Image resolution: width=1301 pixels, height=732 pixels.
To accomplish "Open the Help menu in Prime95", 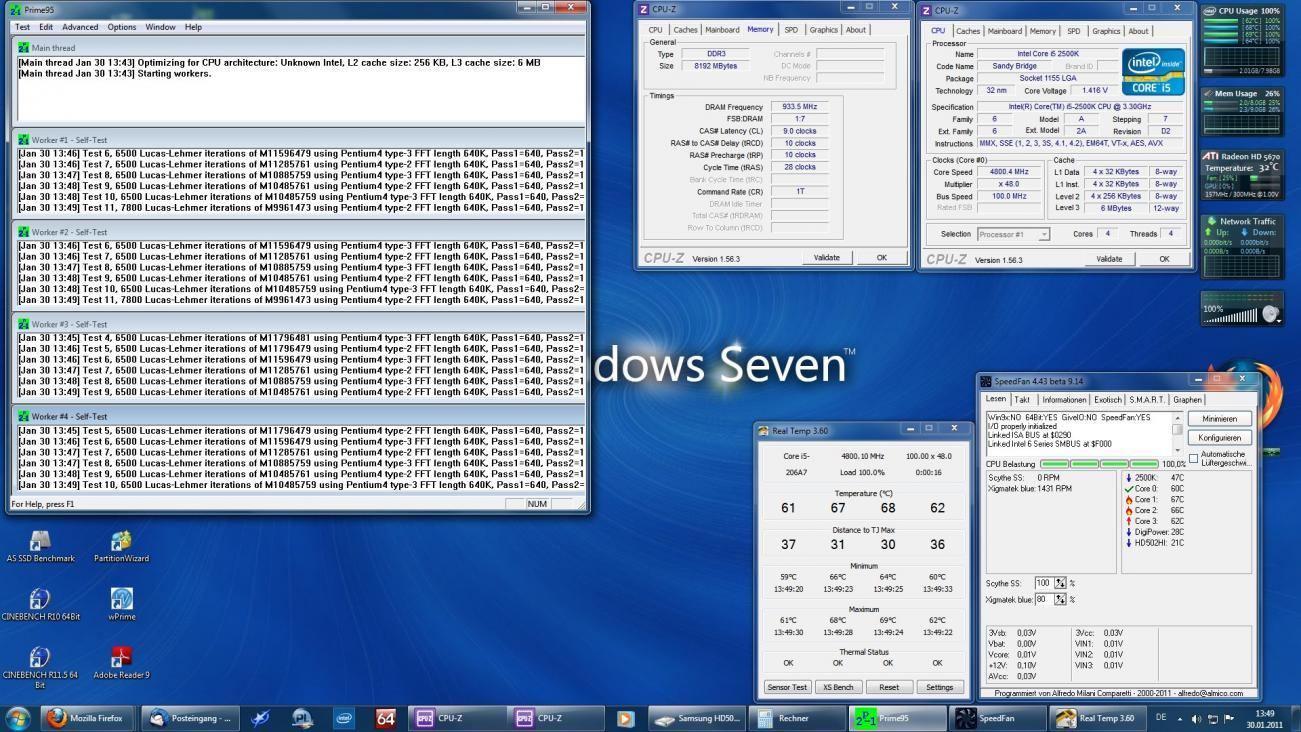I will 193,27.
